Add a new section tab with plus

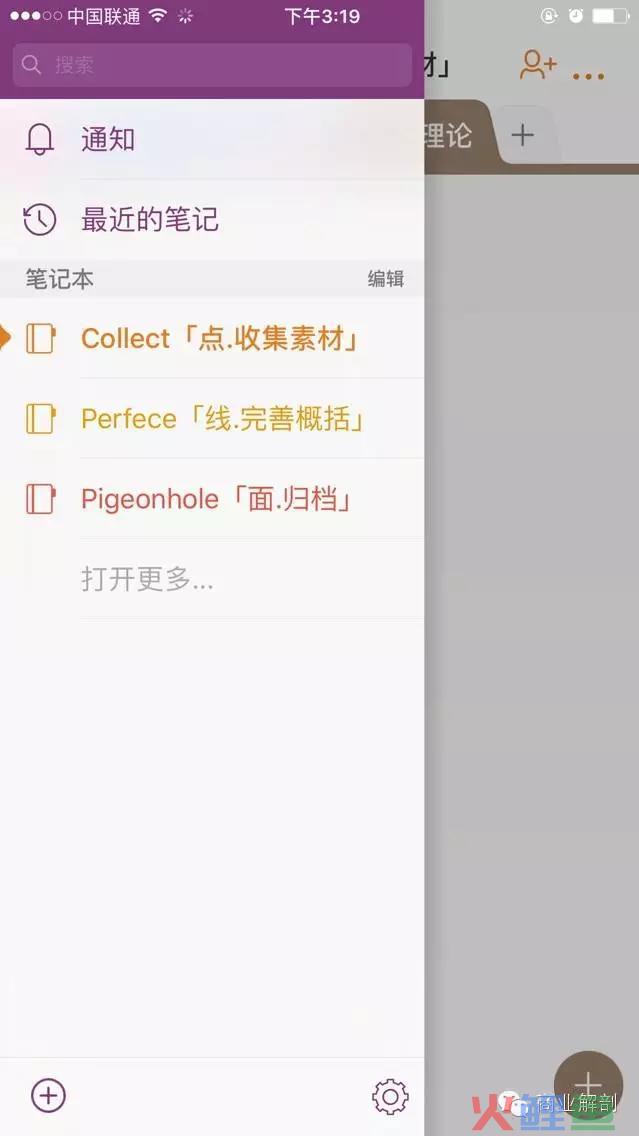(x=522, y=135)
